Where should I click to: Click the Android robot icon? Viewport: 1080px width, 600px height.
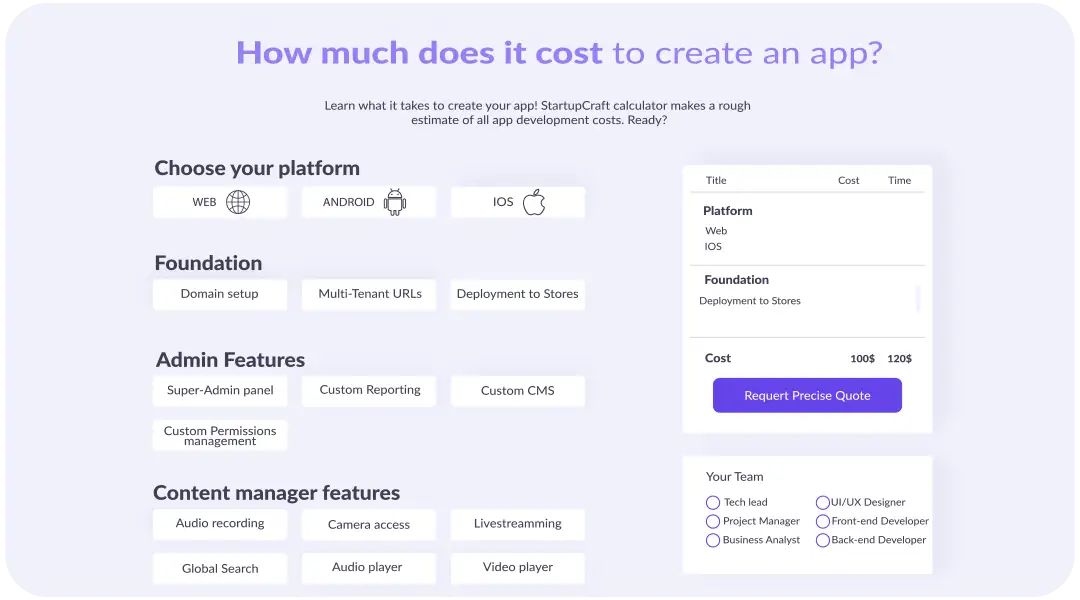pyautogui.click(x=395, y=202)
